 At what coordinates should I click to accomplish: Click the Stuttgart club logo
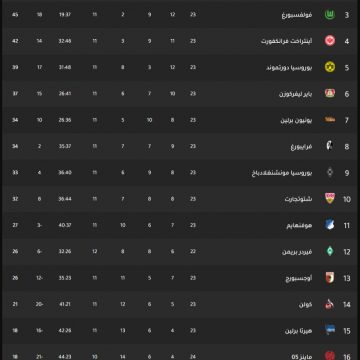point(330,199)
